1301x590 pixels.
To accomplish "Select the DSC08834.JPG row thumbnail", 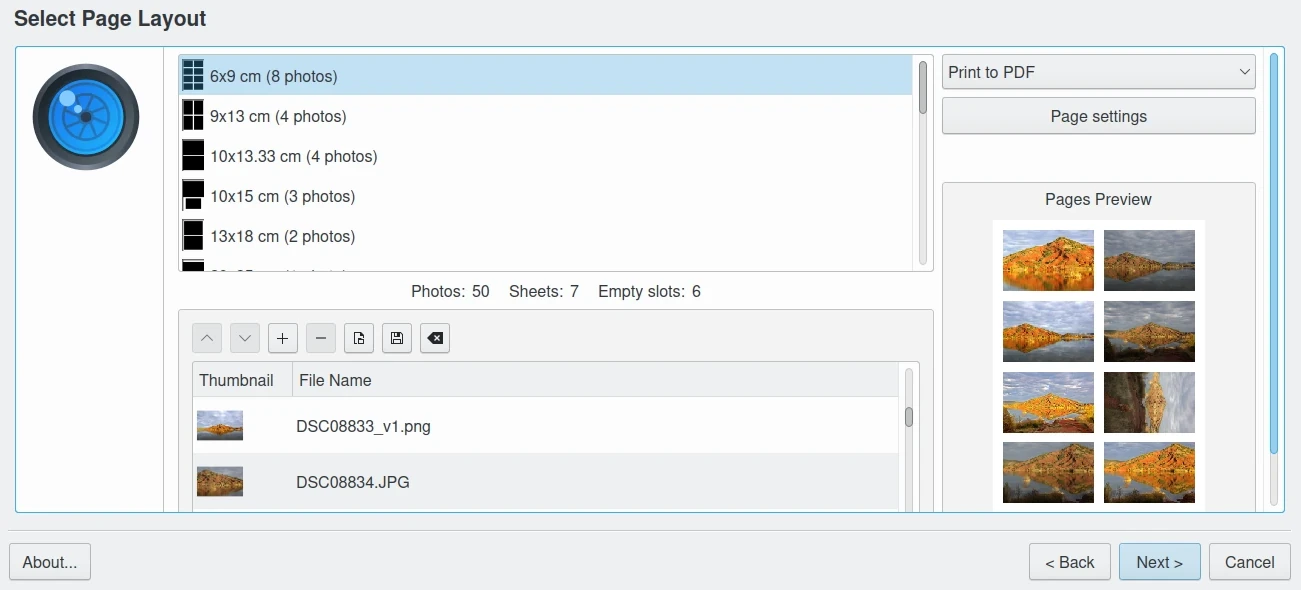I will [x=220, y=482].
